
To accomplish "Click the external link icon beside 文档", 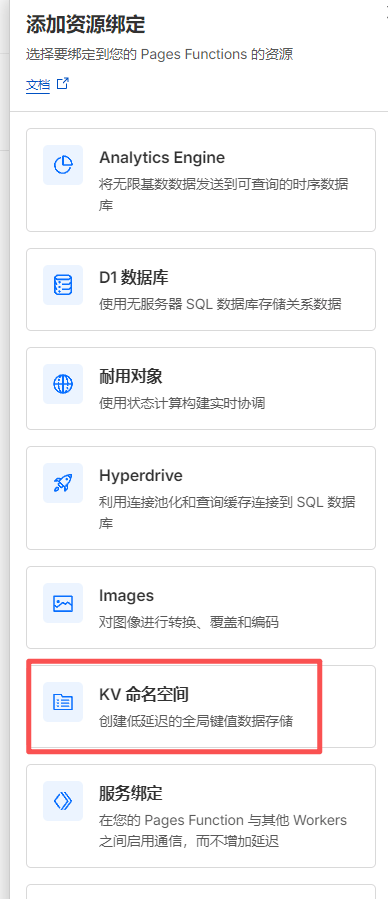I will (x=63, y=84).
